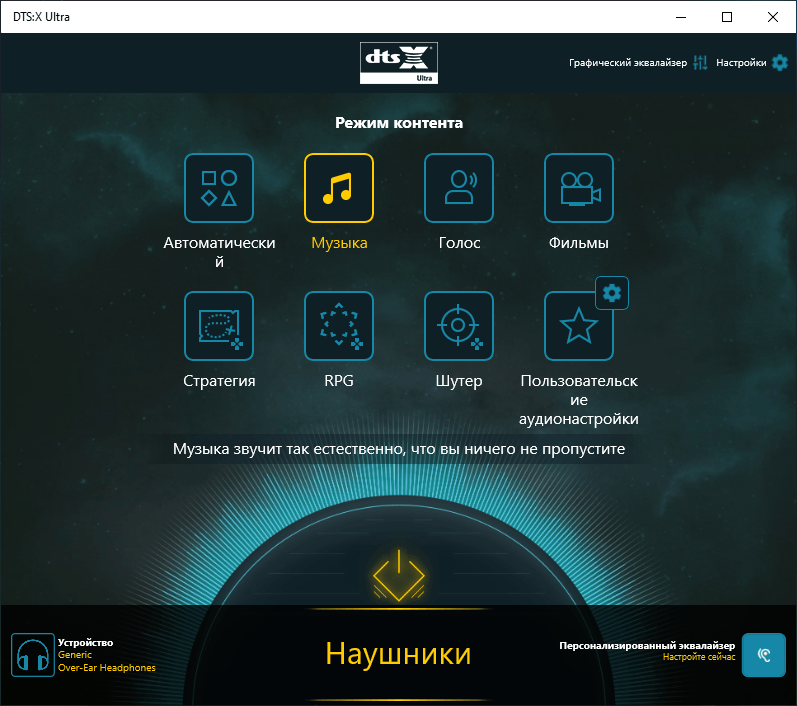Image resolution: width=797 pixels, height=706 pixels.
Task: Click the Фильмы label text
Action: (x=578, y=243)
